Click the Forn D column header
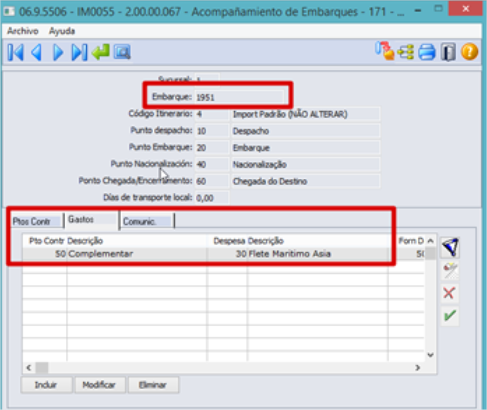 pyautogui.click(x=407, y=241)
